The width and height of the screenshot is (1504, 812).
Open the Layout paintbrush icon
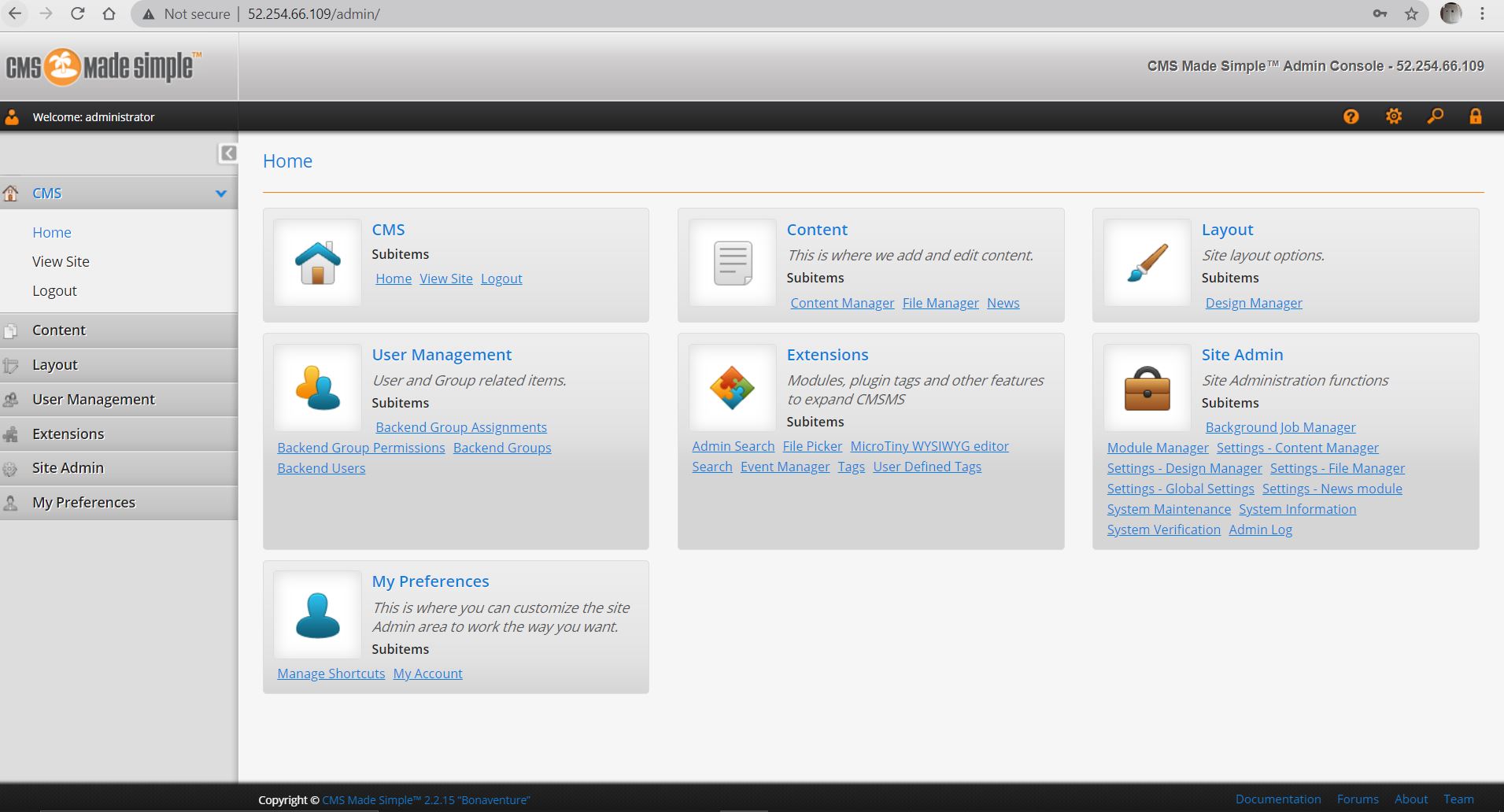click(1147, 263)
